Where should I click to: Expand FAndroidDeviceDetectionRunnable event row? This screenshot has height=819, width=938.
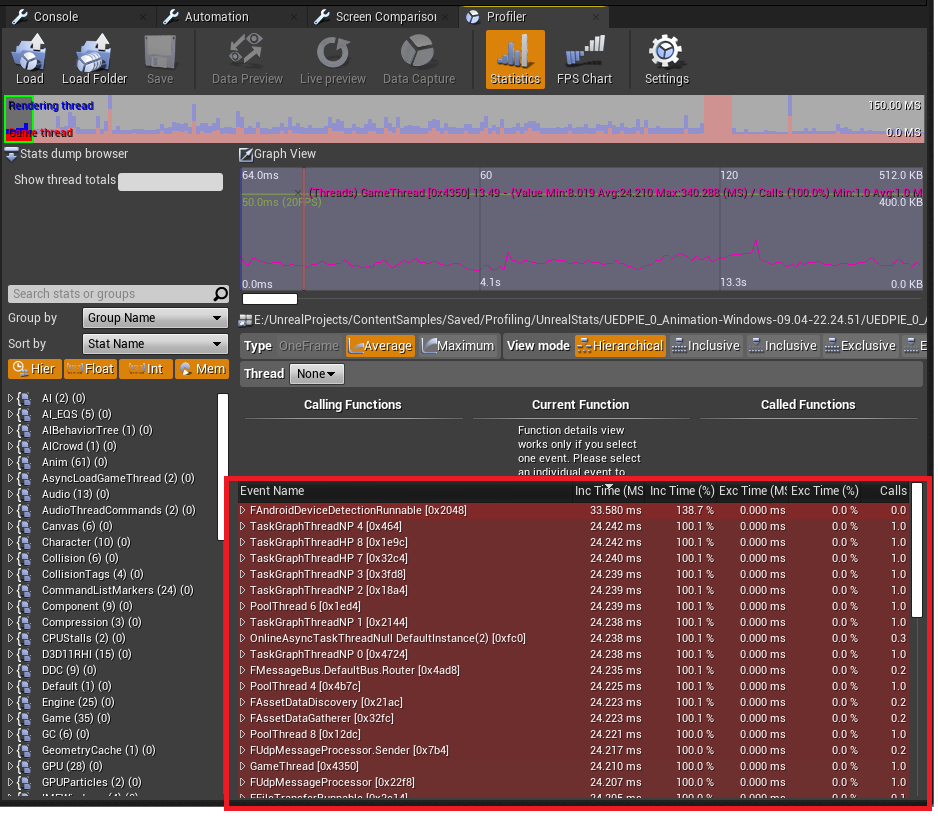(243, 510)
